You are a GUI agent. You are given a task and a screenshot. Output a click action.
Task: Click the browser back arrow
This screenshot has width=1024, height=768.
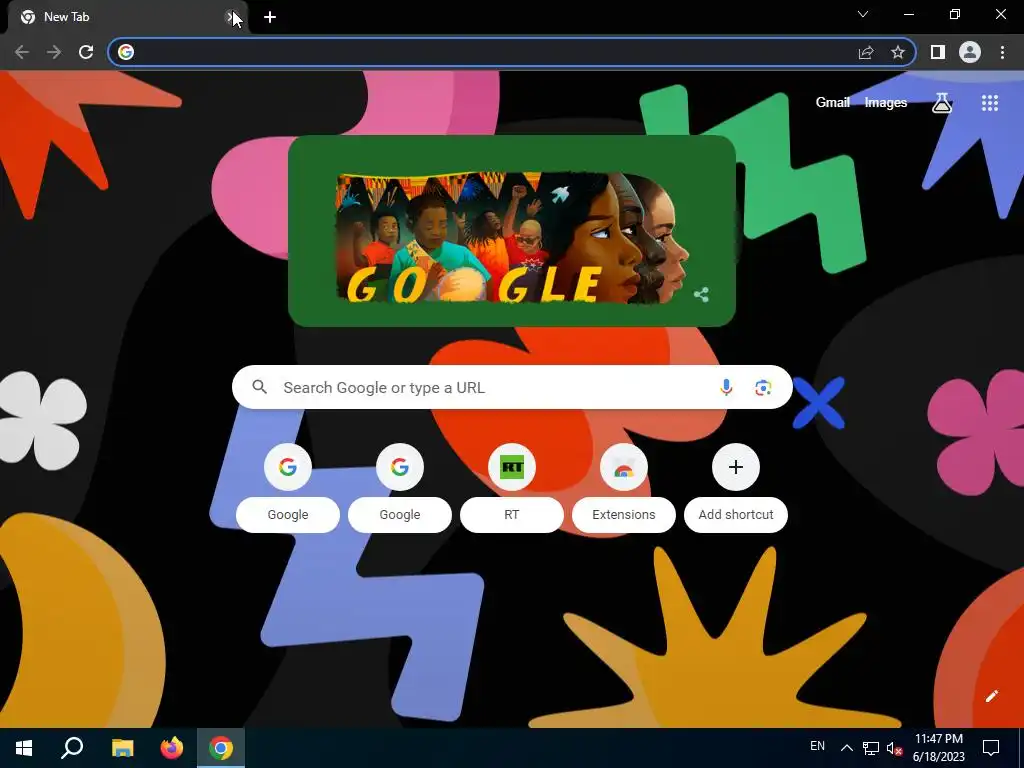tap(22, 52)
